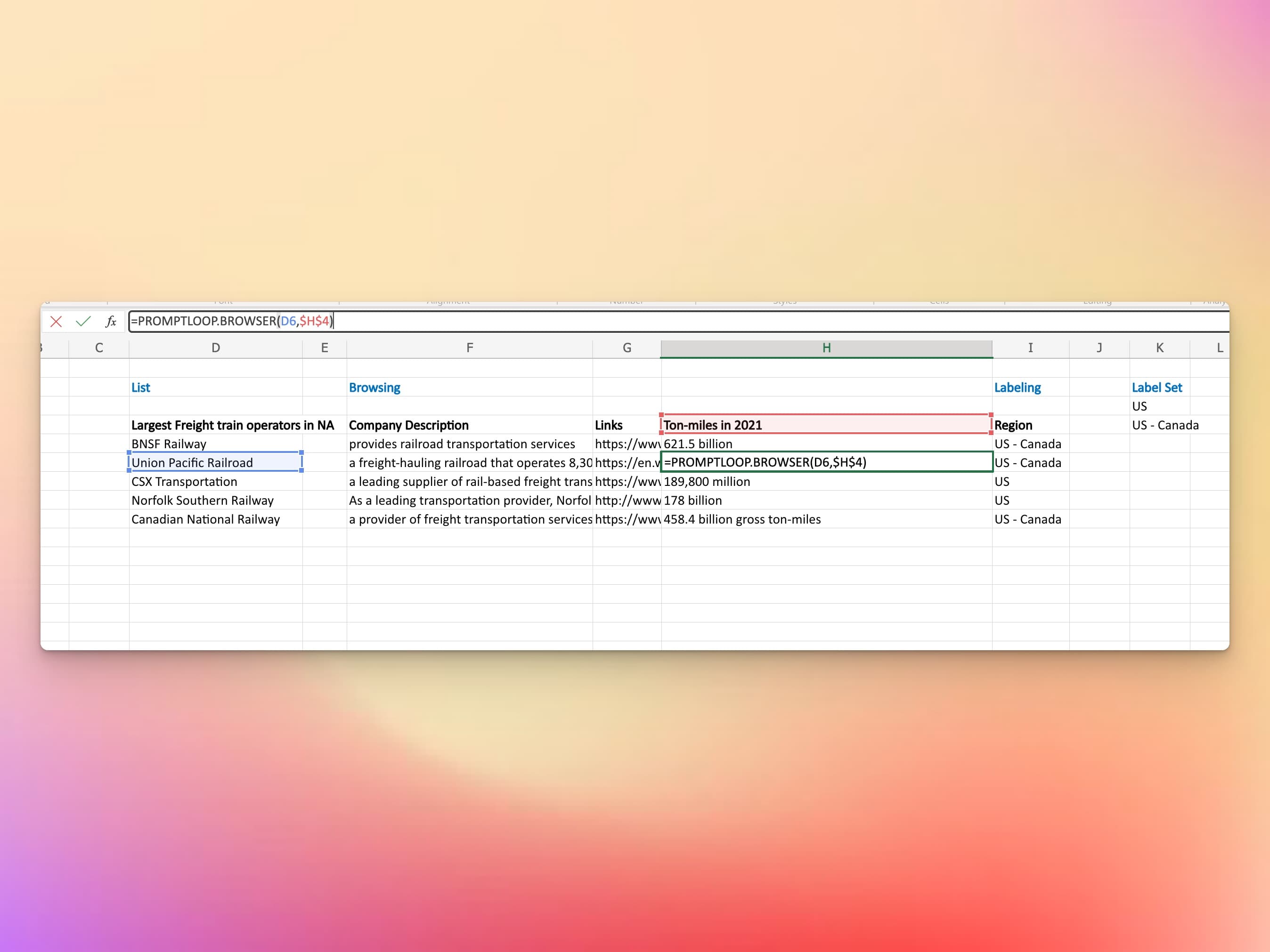Screen dimensions: 1270x952
Task: Click column I header
Action: point(1030,348)
